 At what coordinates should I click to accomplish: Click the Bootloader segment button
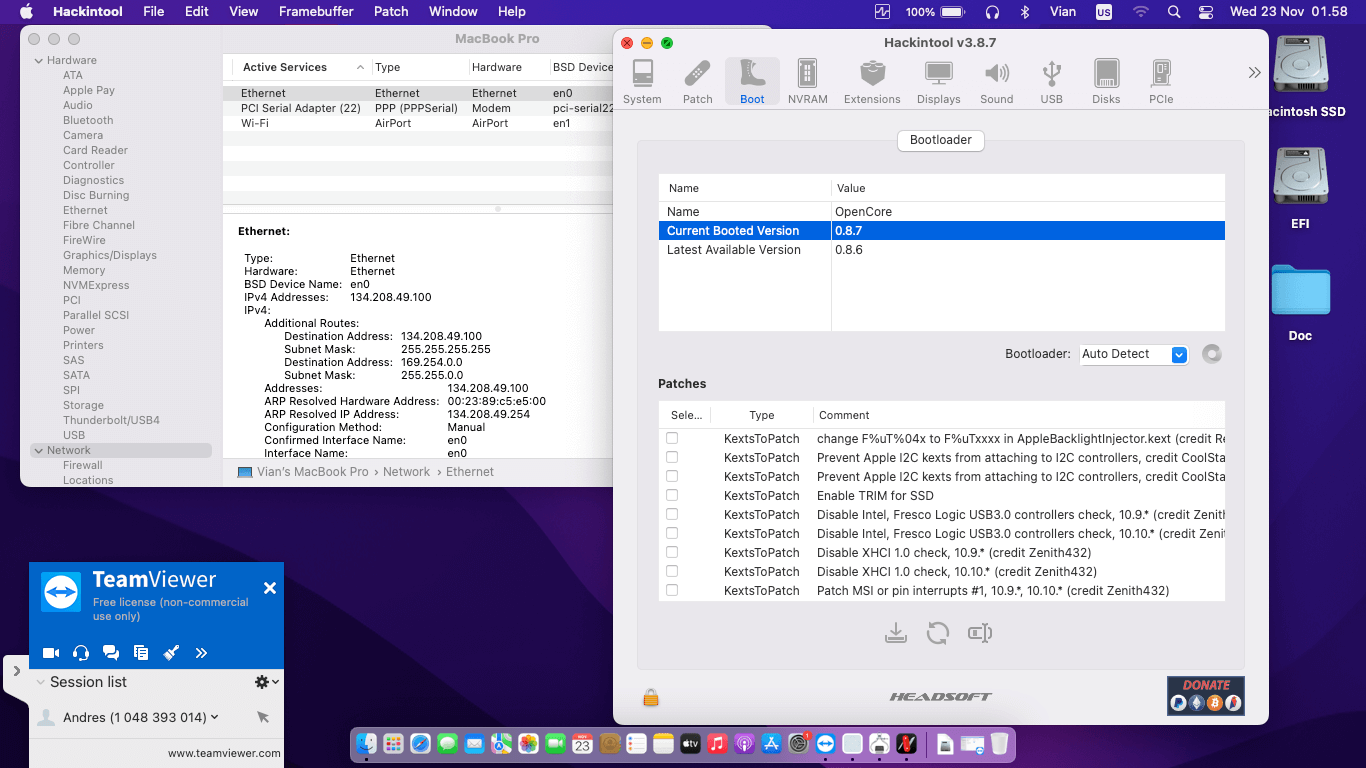pyautogui.click(x=940, y=140)
